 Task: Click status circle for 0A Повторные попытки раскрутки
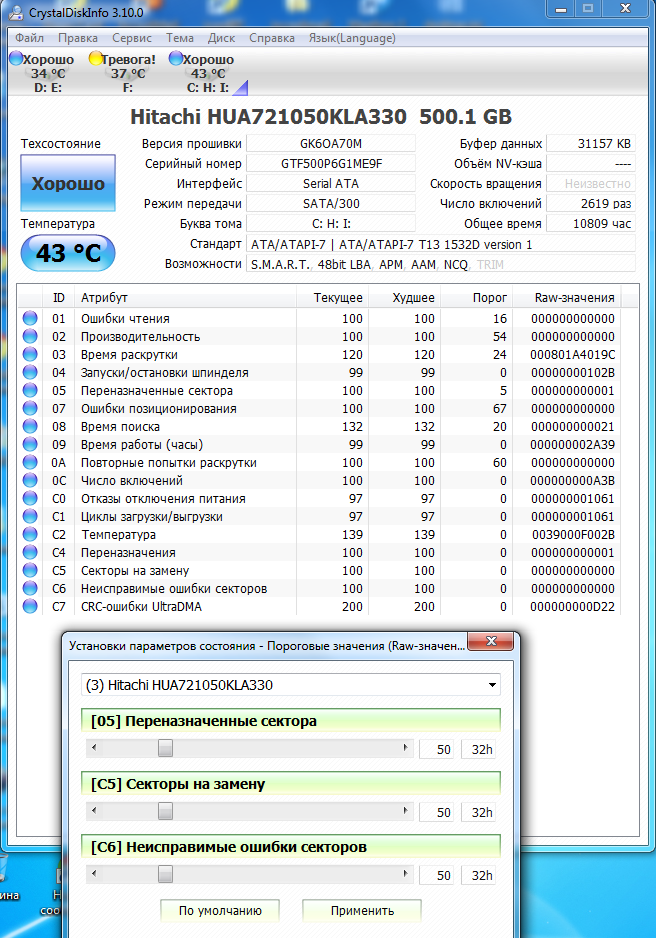pyautogui.click(x=30, y=462)
